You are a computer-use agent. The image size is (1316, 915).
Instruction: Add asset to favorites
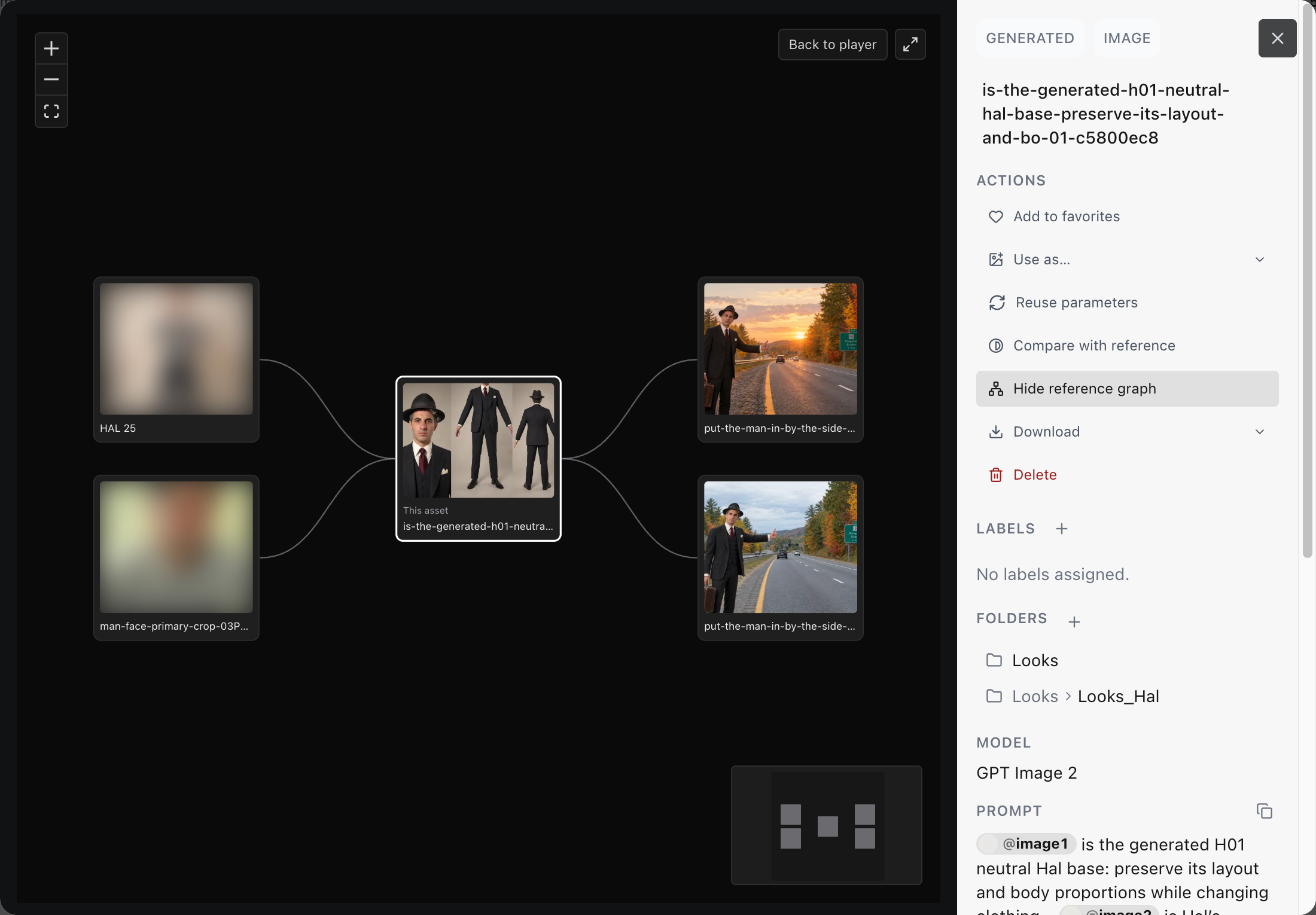[1127, 216]
